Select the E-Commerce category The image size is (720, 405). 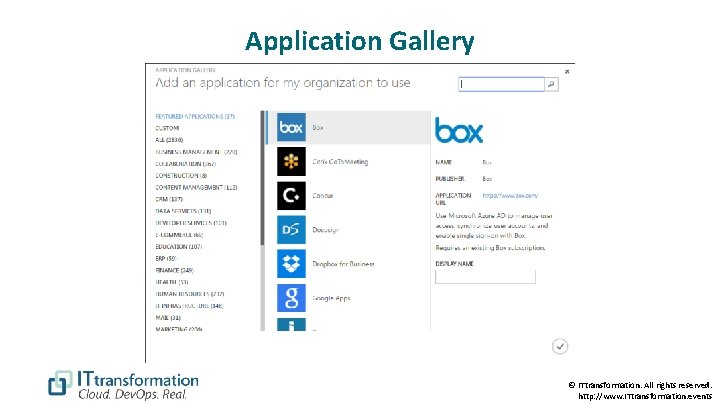point(179,235)
